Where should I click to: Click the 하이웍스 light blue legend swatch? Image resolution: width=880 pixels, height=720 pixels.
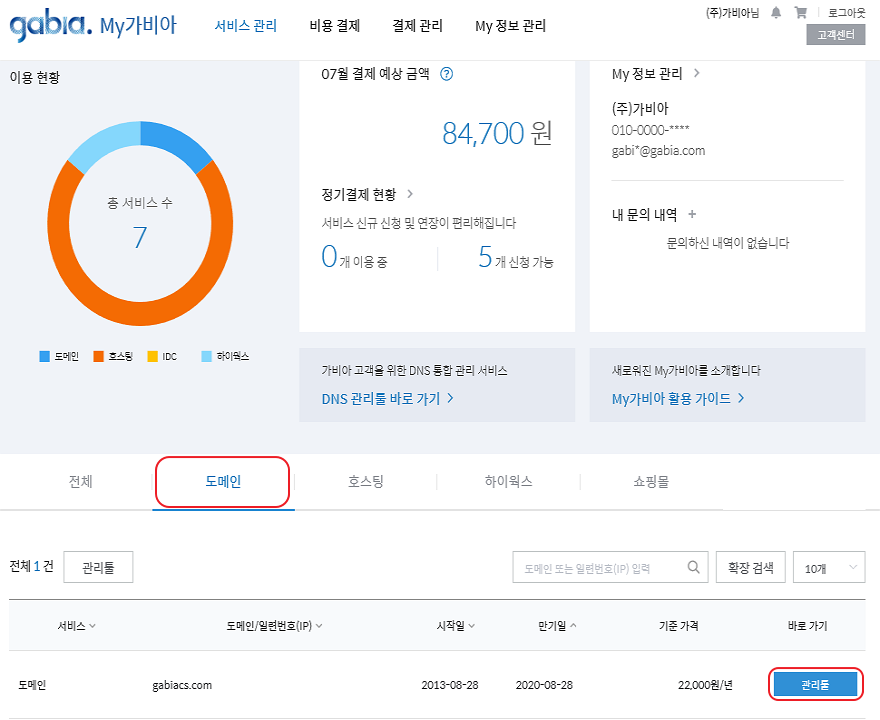click(206, 356)
